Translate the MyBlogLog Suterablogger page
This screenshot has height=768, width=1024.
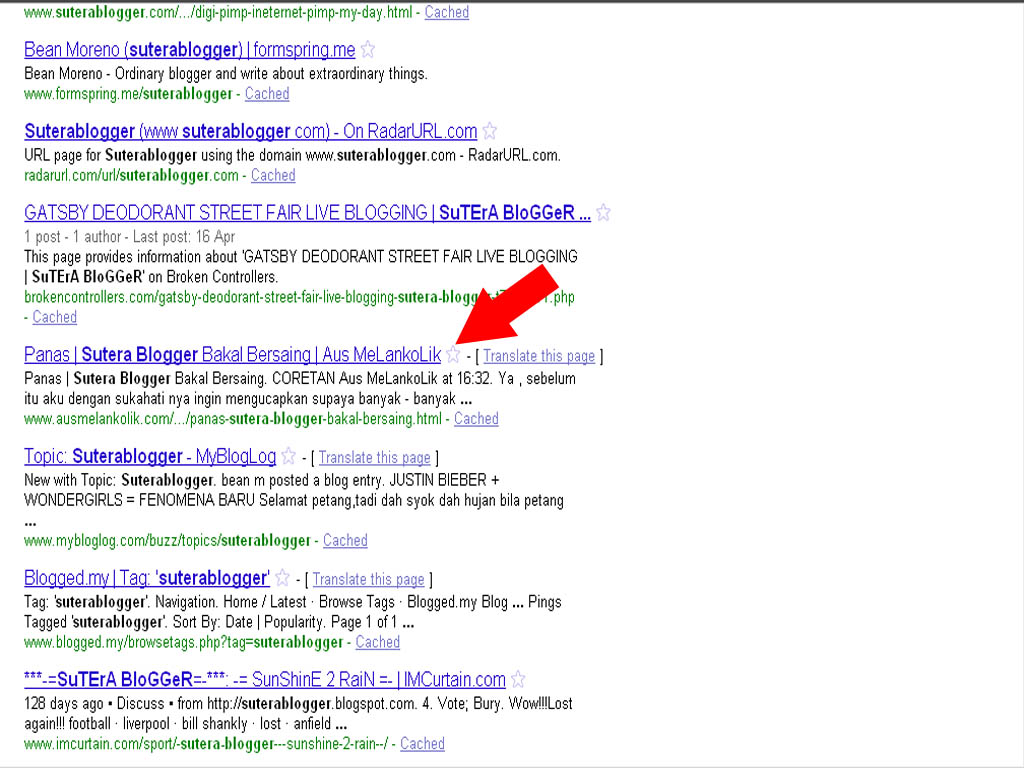click(374, 458)
